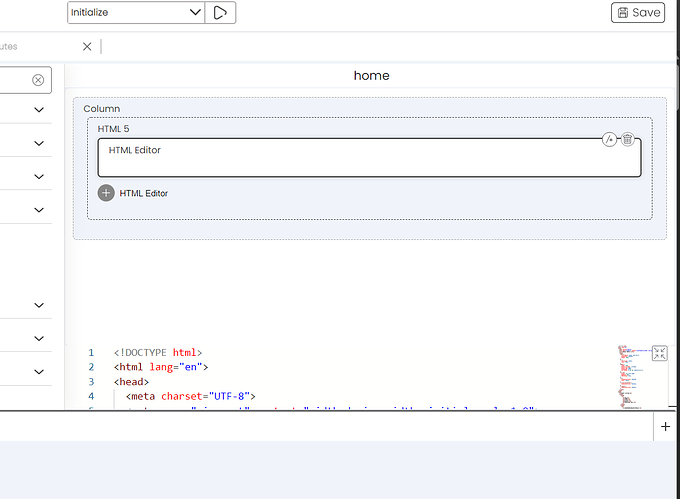Screen dimensions: 680x499
Task: Collapse the code editor with shrink icon
Action: point(660,353)
